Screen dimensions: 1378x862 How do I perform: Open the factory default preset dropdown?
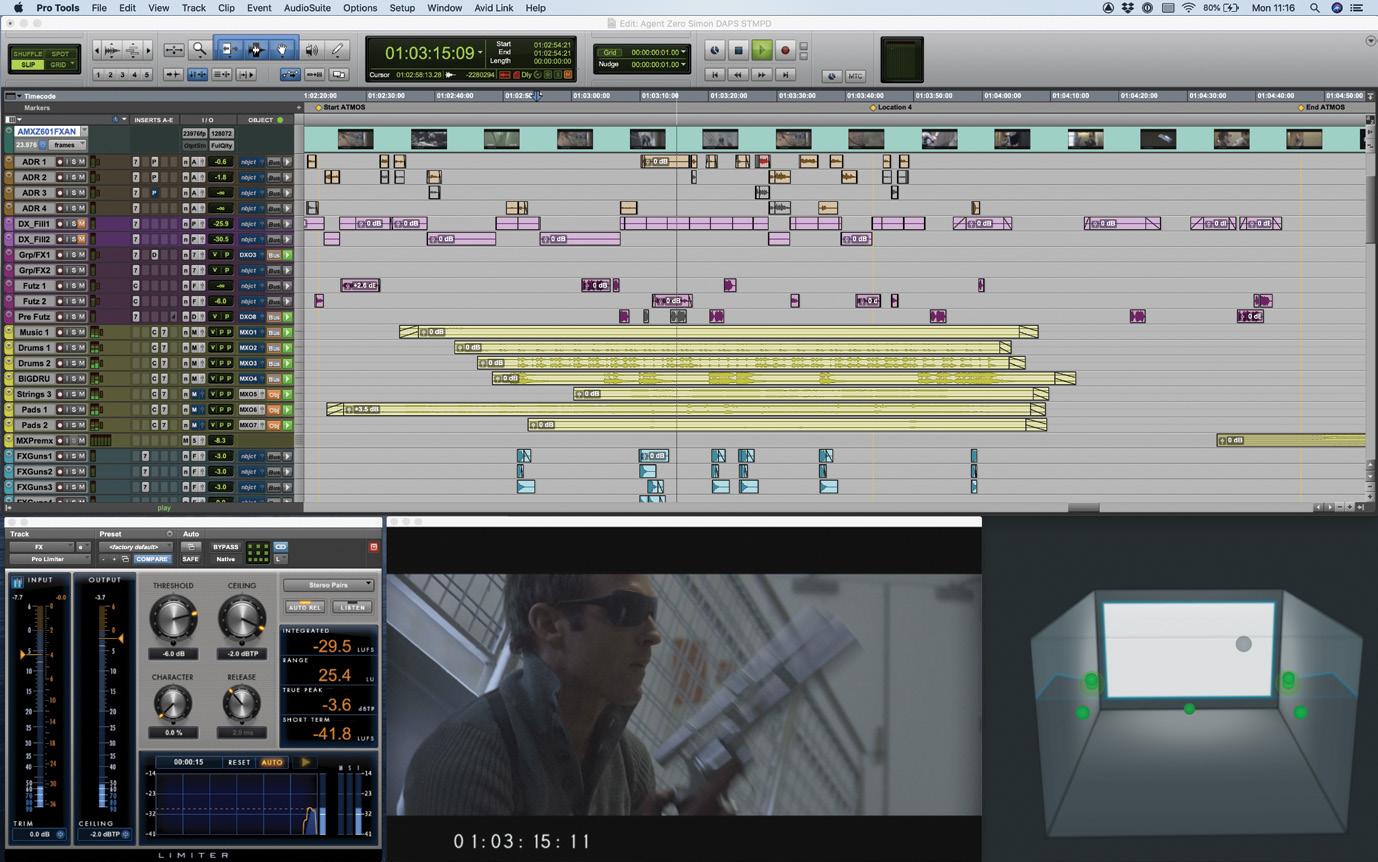(135, 547)
